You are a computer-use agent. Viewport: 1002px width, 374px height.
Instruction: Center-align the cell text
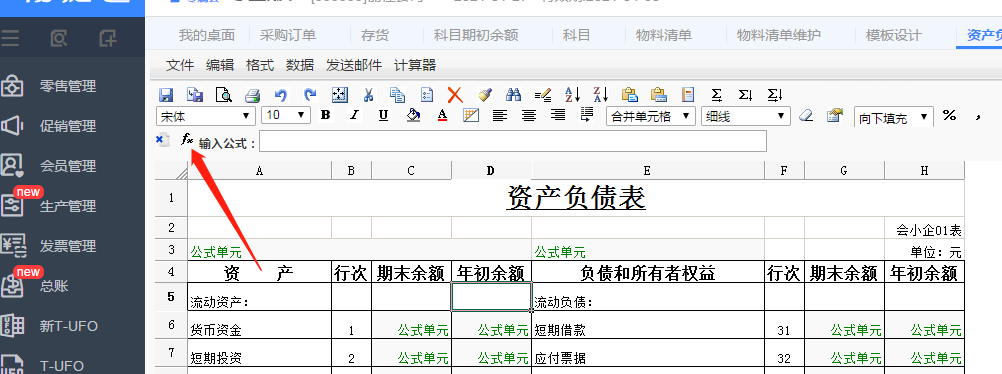528,116
